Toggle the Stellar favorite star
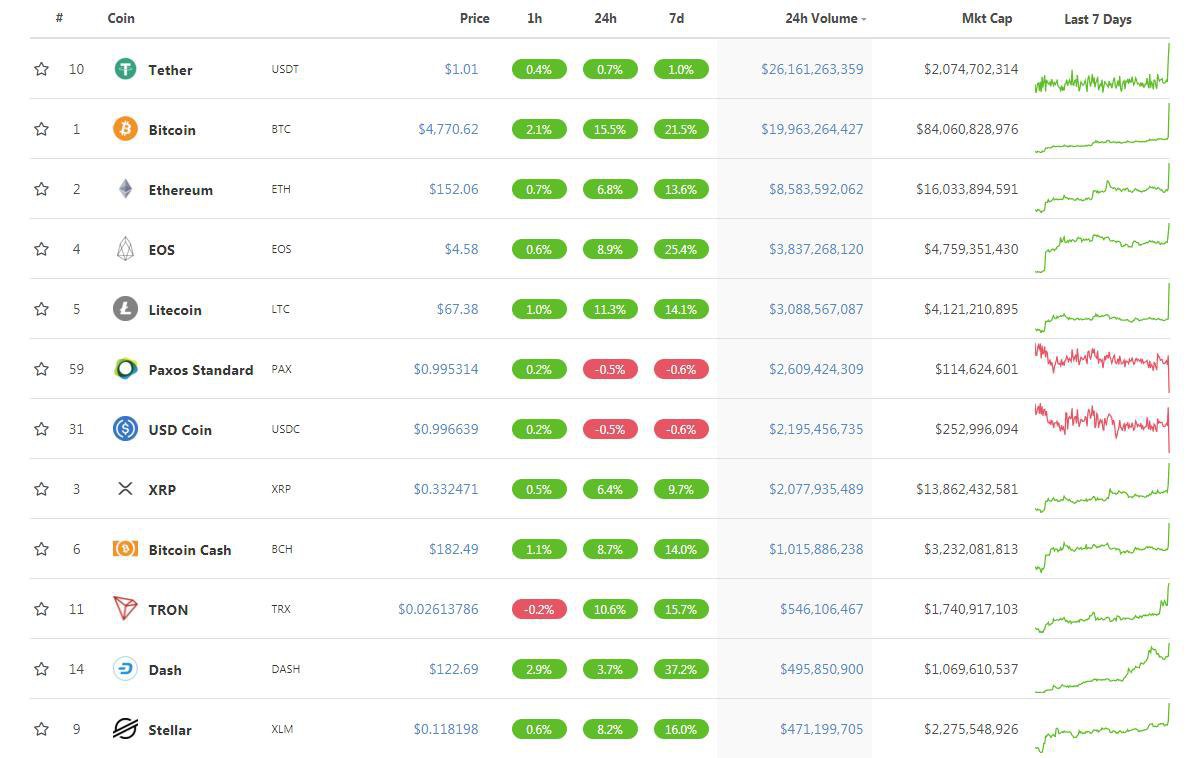 click(41, 729)
